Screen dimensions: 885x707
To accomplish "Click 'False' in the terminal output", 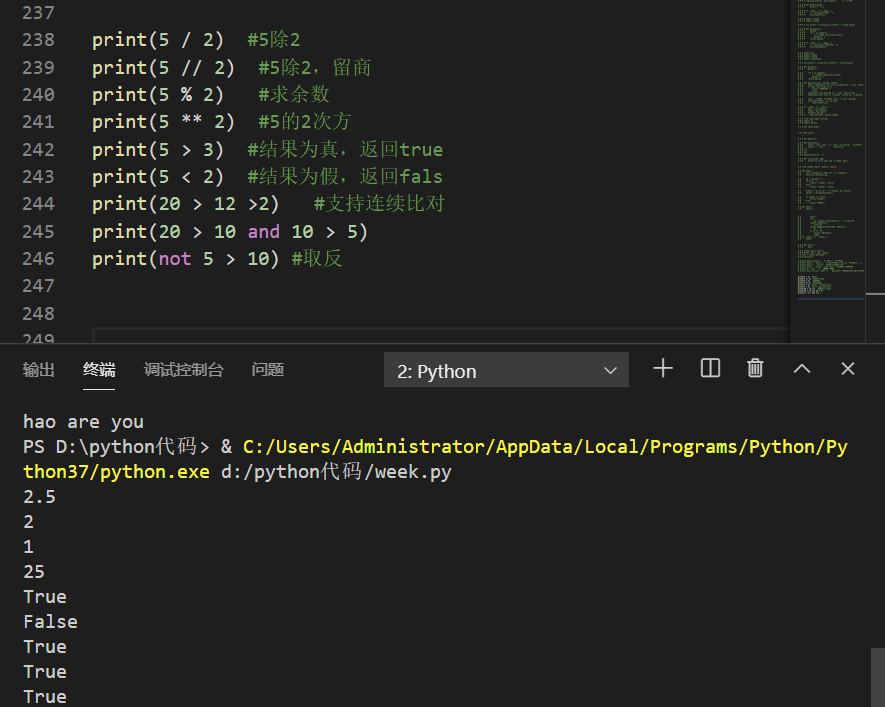I will click(x=50, y=622).
